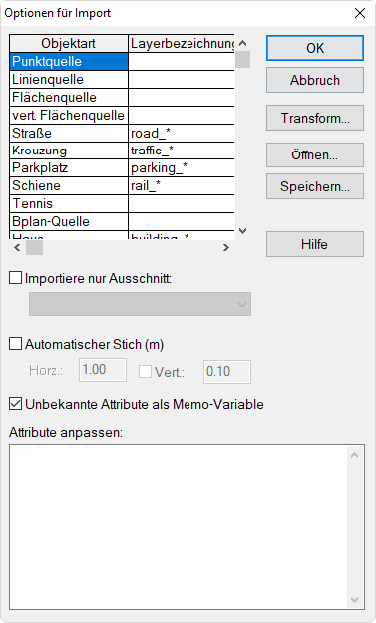This screenshot has width=376, height=623.
Task: Select the Flächenquelle row
Action: (122, 97)
